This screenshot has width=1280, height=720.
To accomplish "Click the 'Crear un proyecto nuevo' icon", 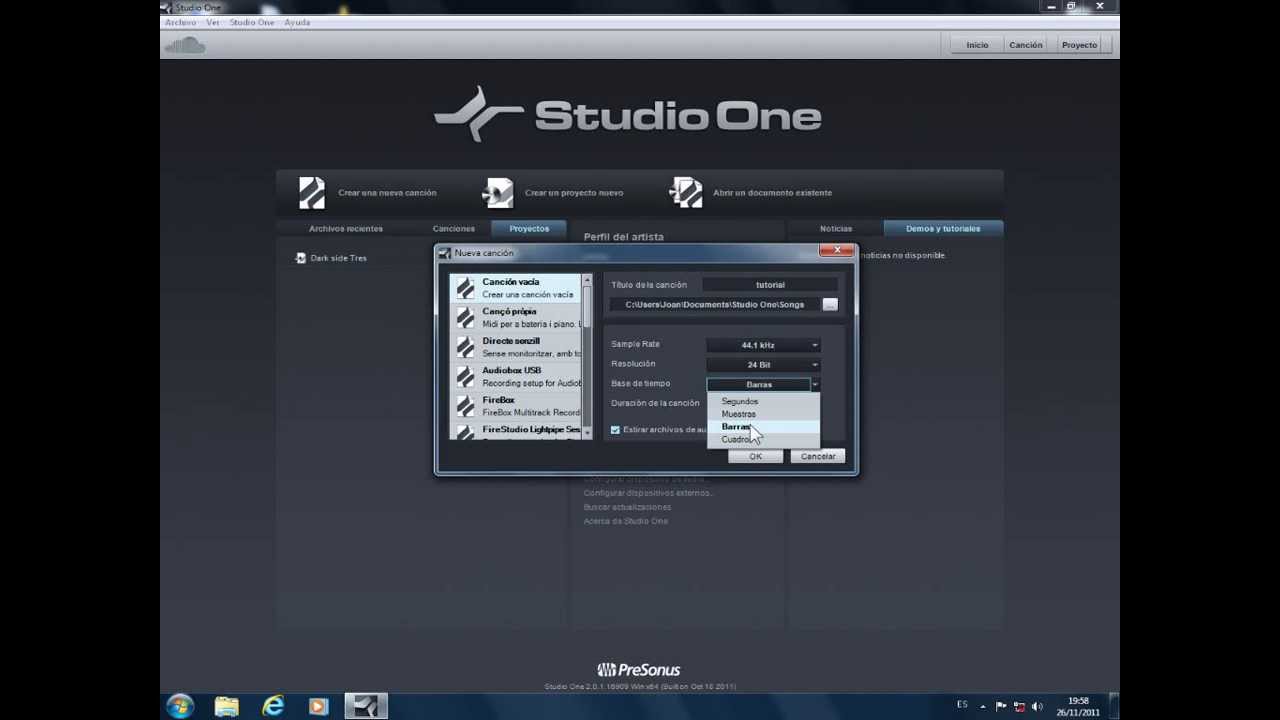I will click(x=498, y=193).
